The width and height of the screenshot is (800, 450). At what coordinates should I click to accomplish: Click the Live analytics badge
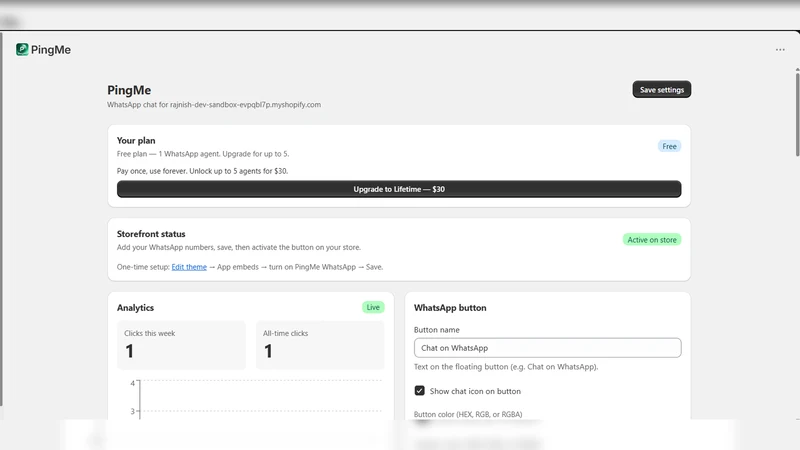pos(373,307)
